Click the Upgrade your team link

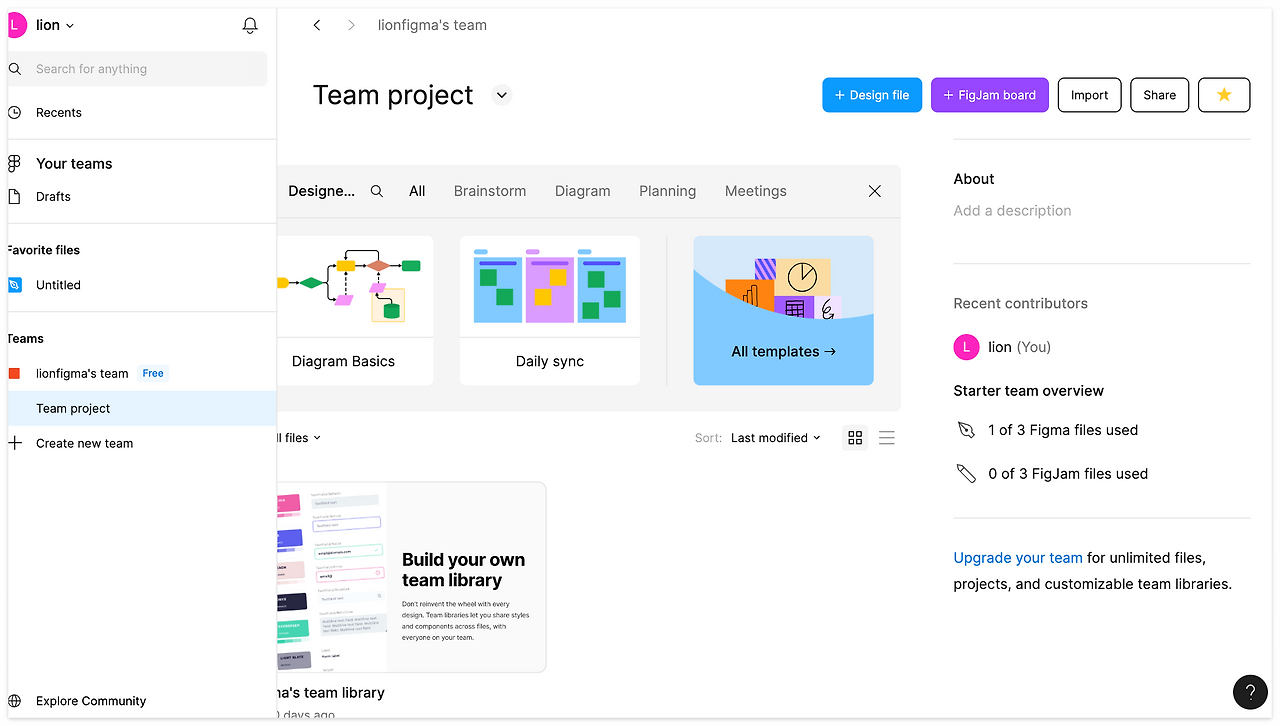pos(1018,558)
